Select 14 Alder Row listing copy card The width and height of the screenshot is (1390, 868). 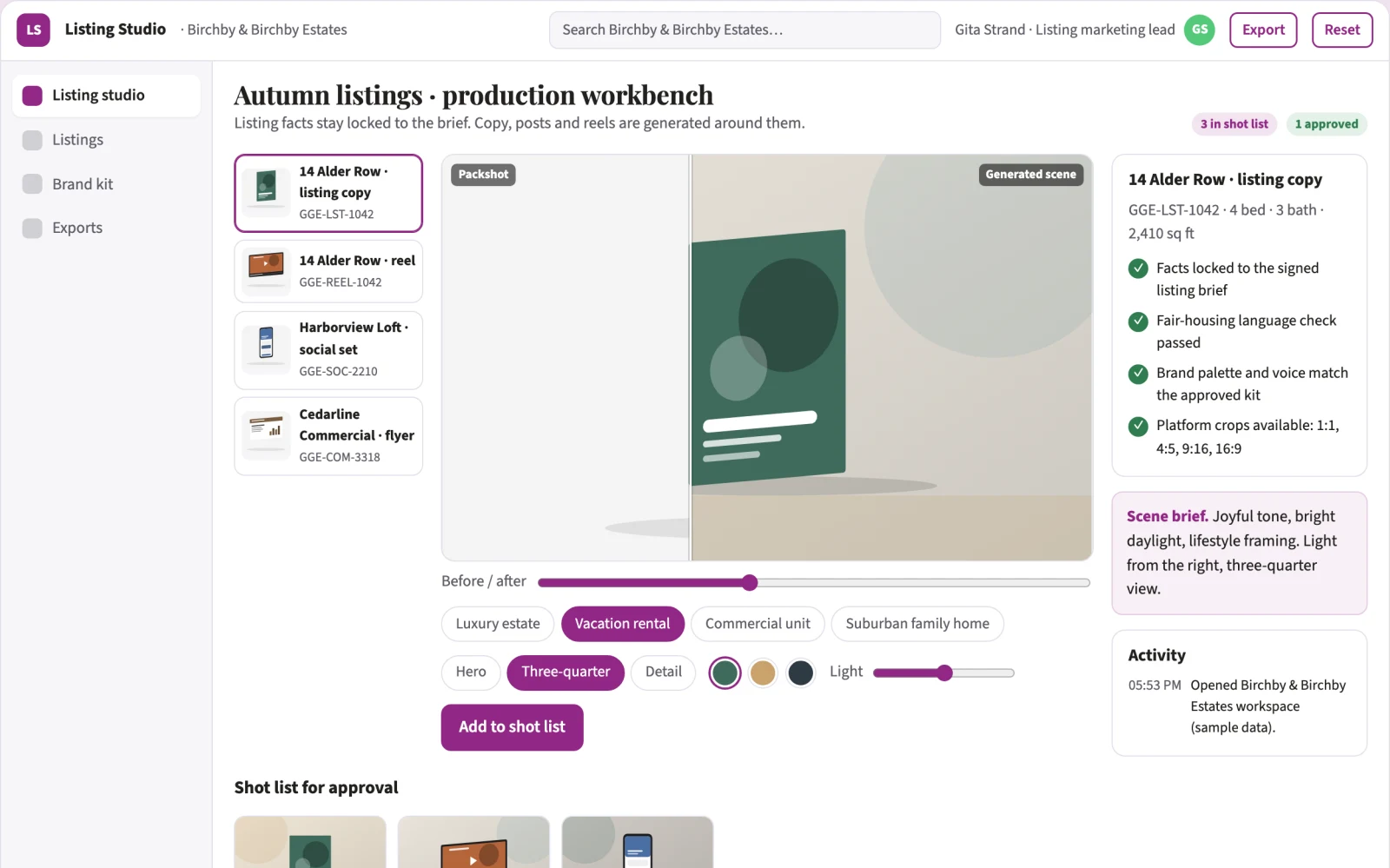[328, 193]
